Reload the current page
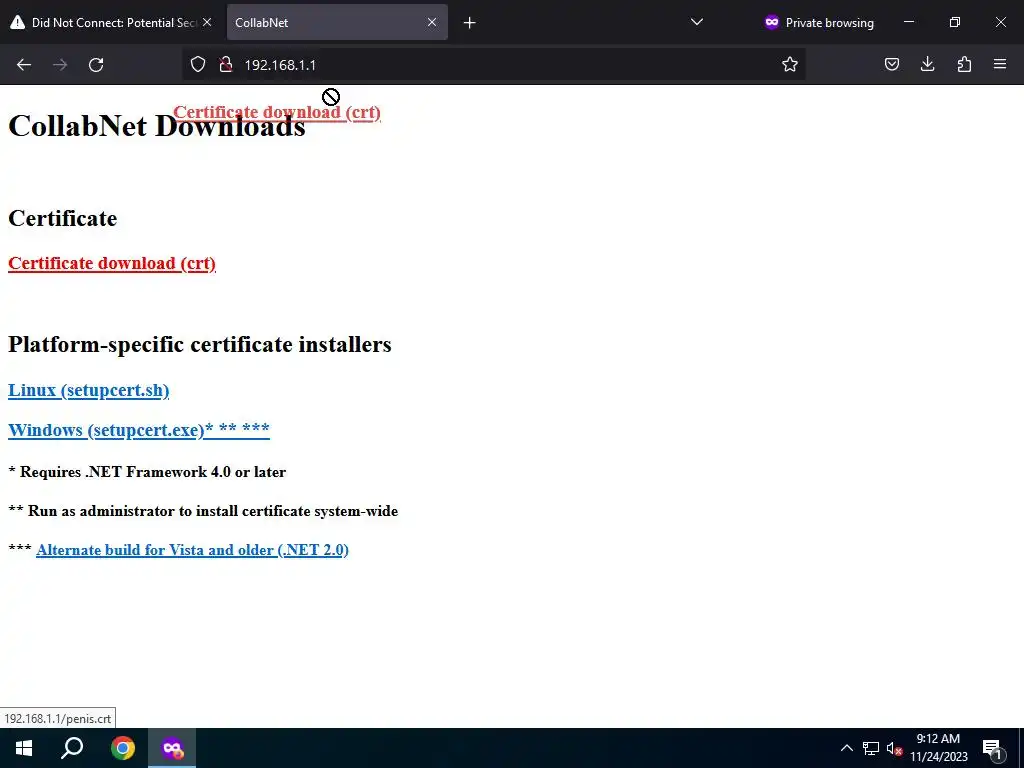Viewport: 1024px width, 768px height. point(96,65)
